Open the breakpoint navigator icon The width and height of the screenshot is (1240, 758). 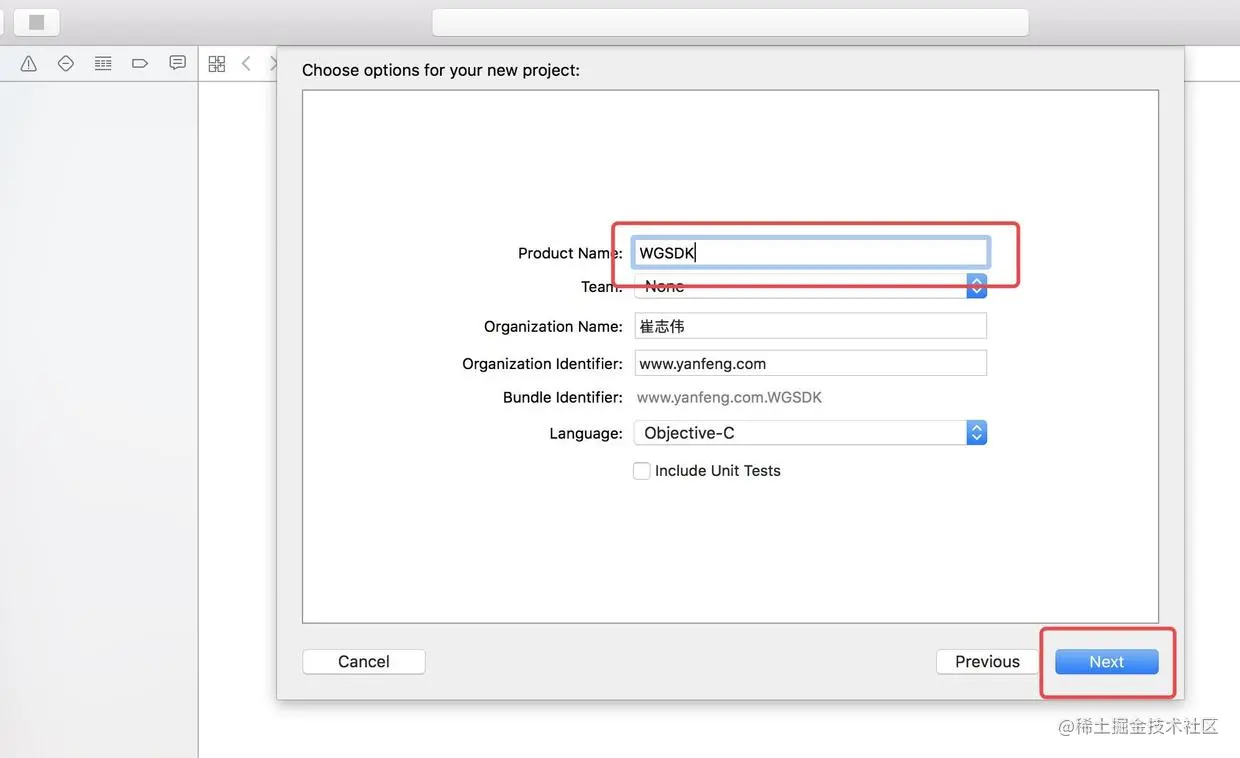pyautogui.click(x=140, y=64)
